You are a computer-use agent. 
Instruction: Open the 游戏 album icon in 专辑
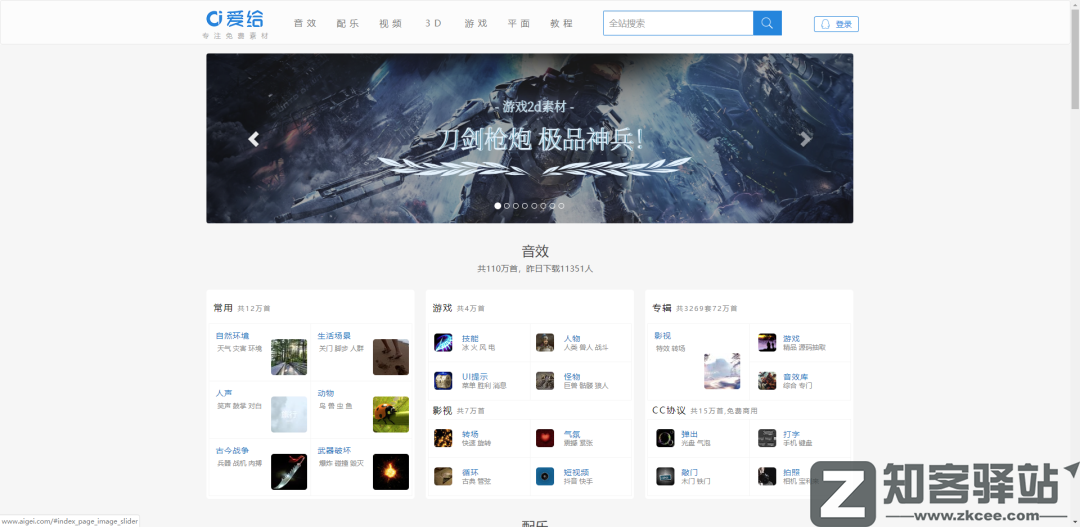767,342
